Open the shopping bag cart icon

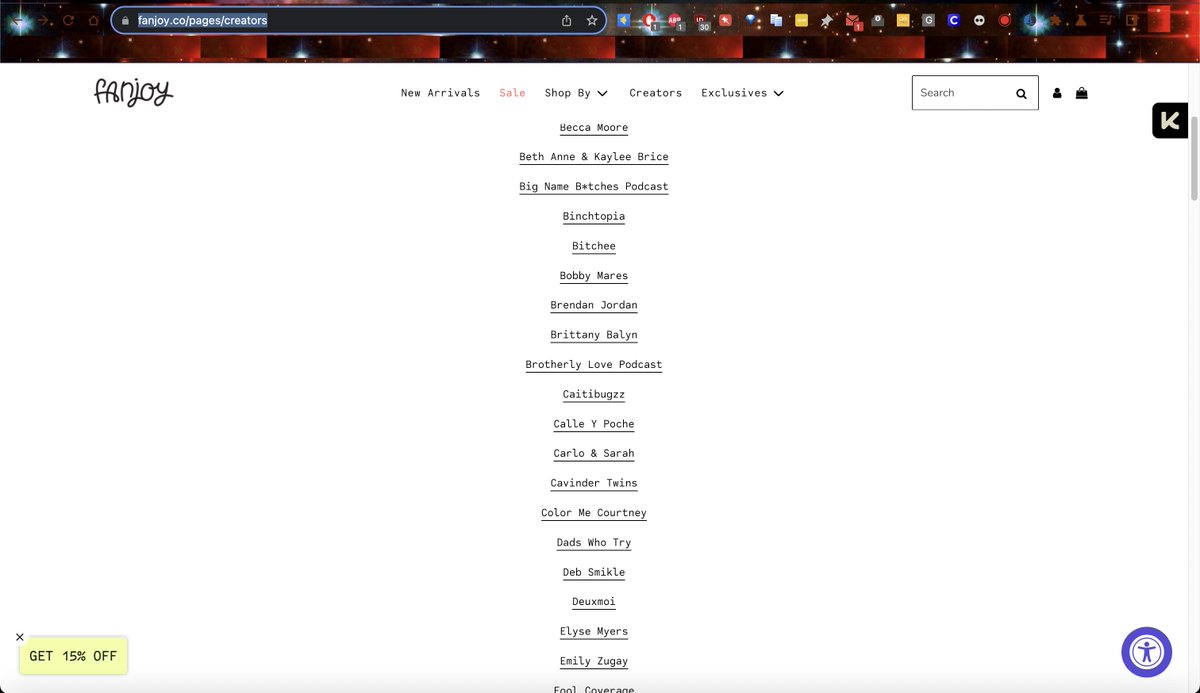[x=1082, y=93]
